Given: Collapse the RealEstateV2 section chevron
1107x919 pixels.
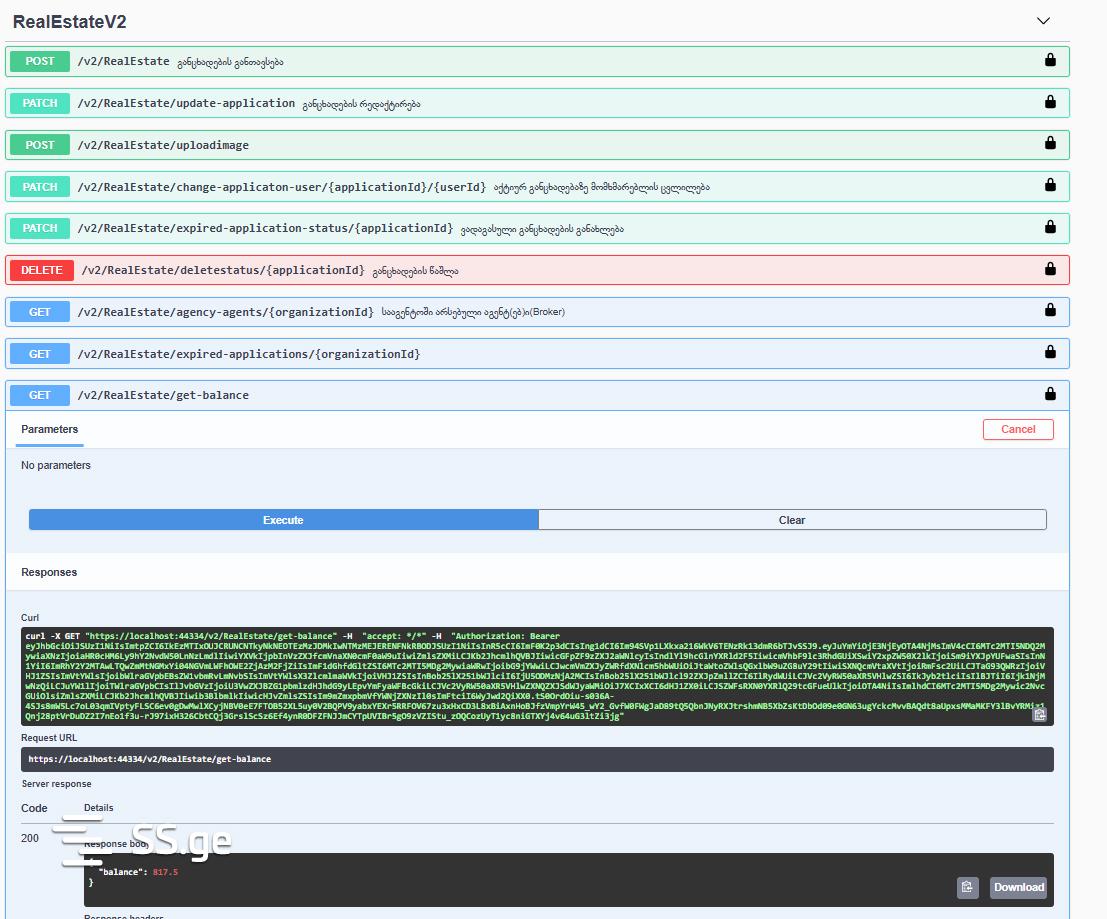Looking at the screenshot, I should [x=1043, y=21].
